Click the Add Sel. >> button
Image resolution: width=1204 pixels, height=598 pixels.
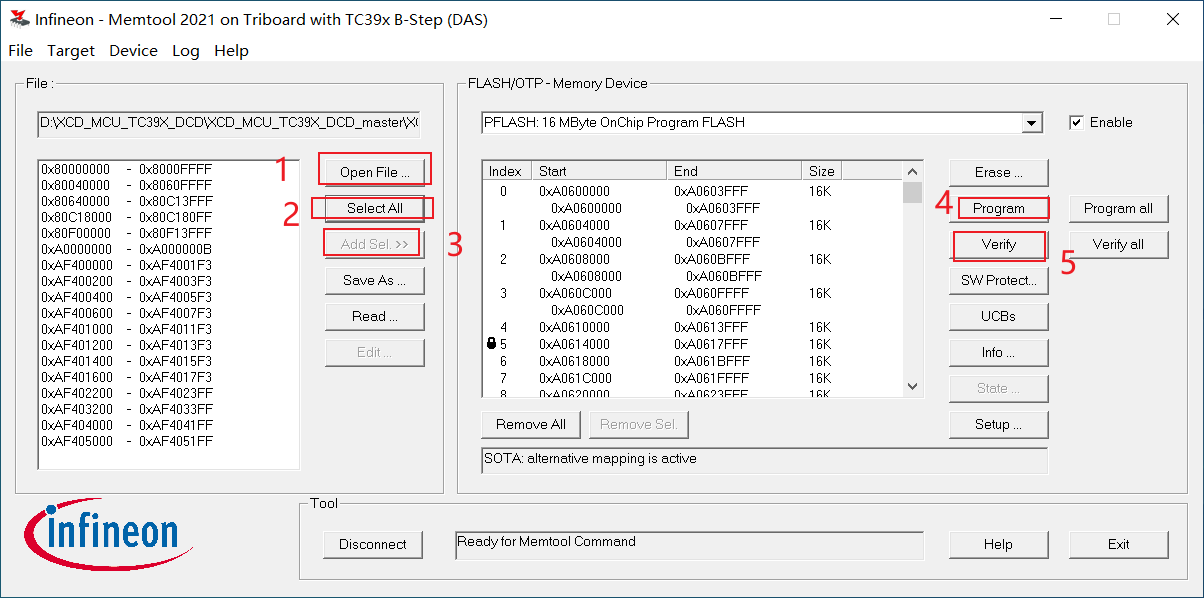point(375,244)
